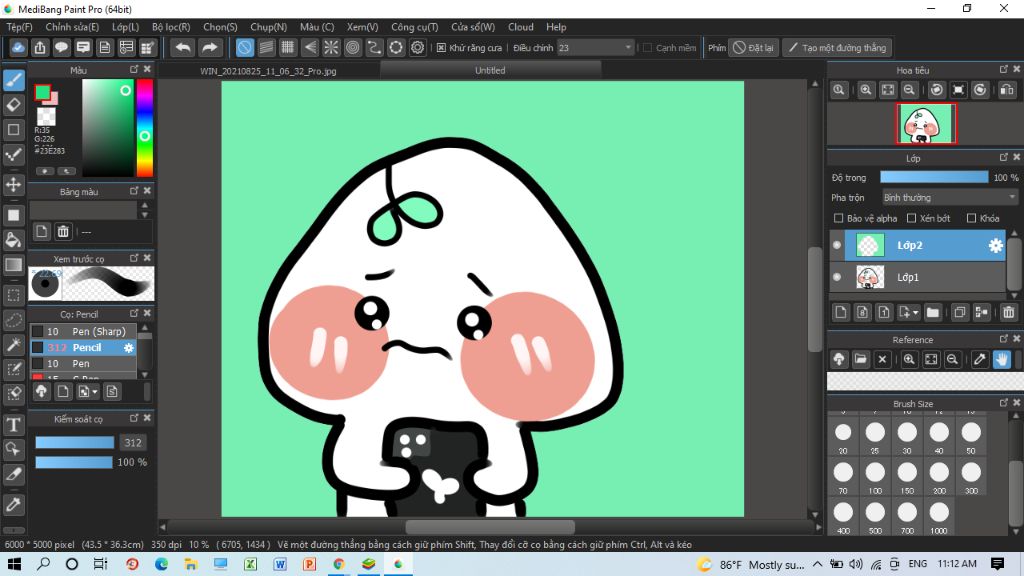Click the rainbow hue slider bar
The image size is (1024, 576).
click(x=145, y=128)
